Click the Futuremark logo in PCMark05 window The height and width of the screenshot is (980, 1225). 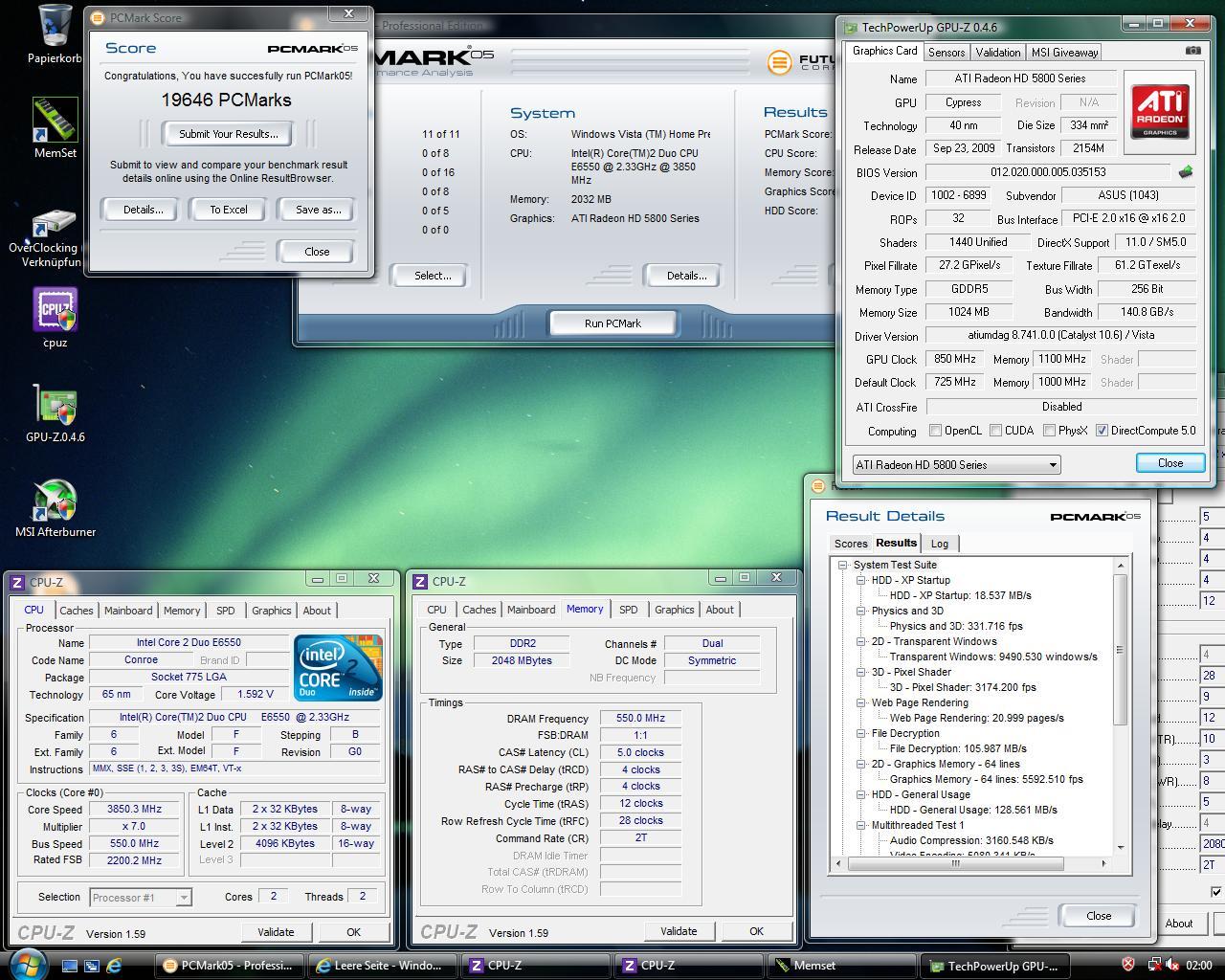click(780, 61)
